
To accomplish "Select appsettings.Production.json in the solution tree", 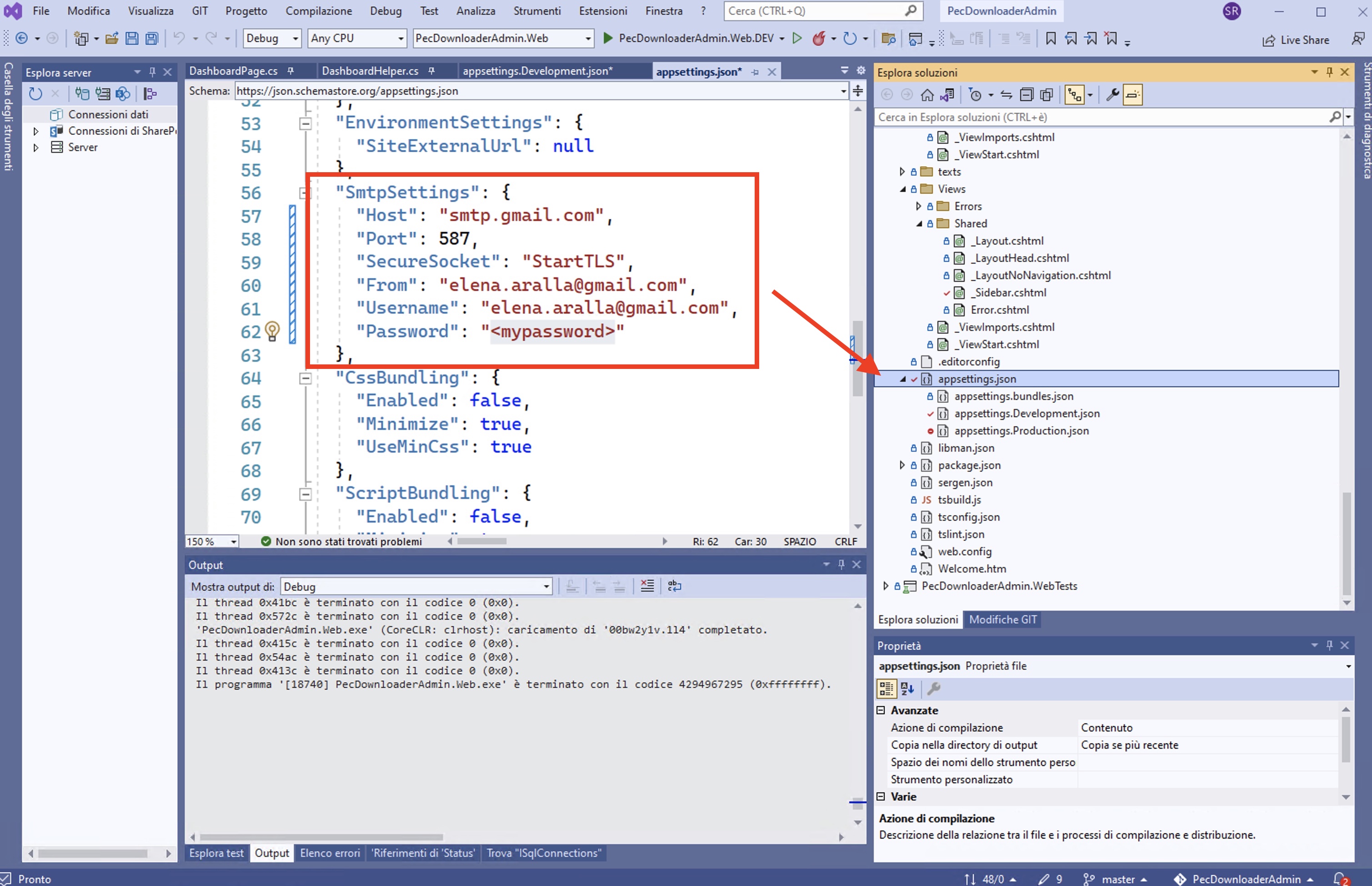I will (1021, 431).
